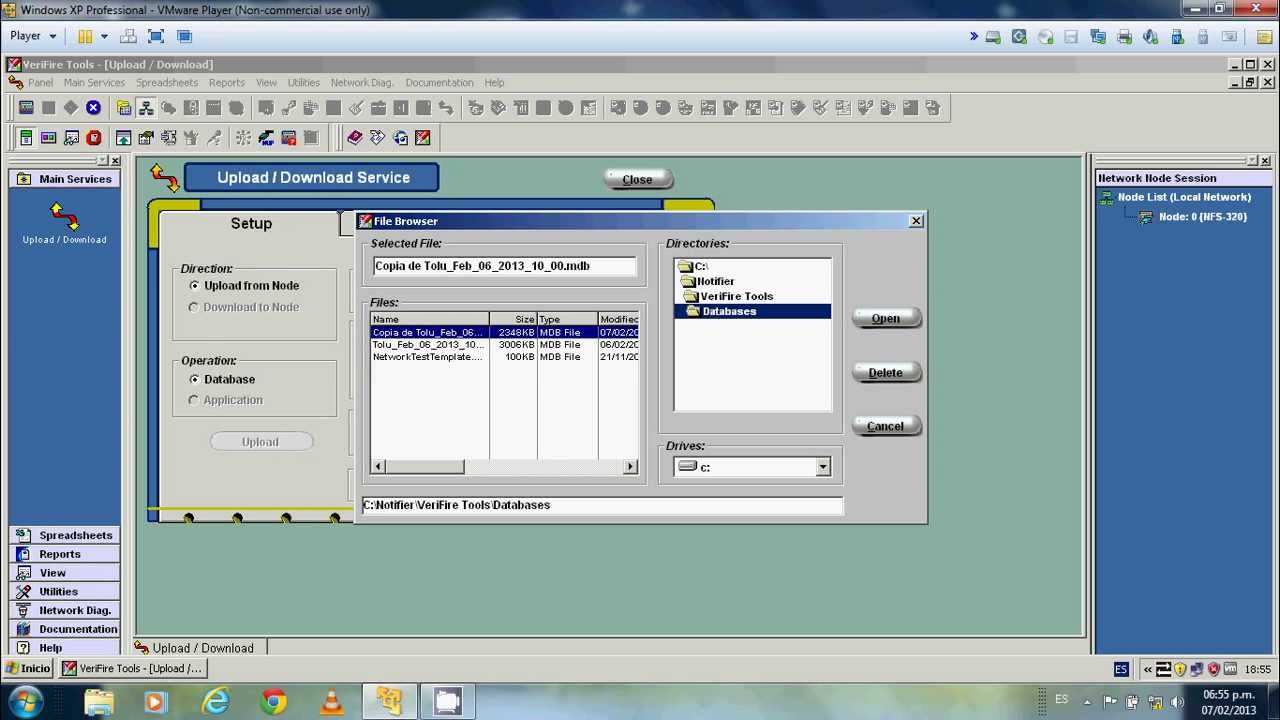Select NetworkTestTemplate file row
Image resolution: width=1280 pixels, height=720 pixels.
505,356
